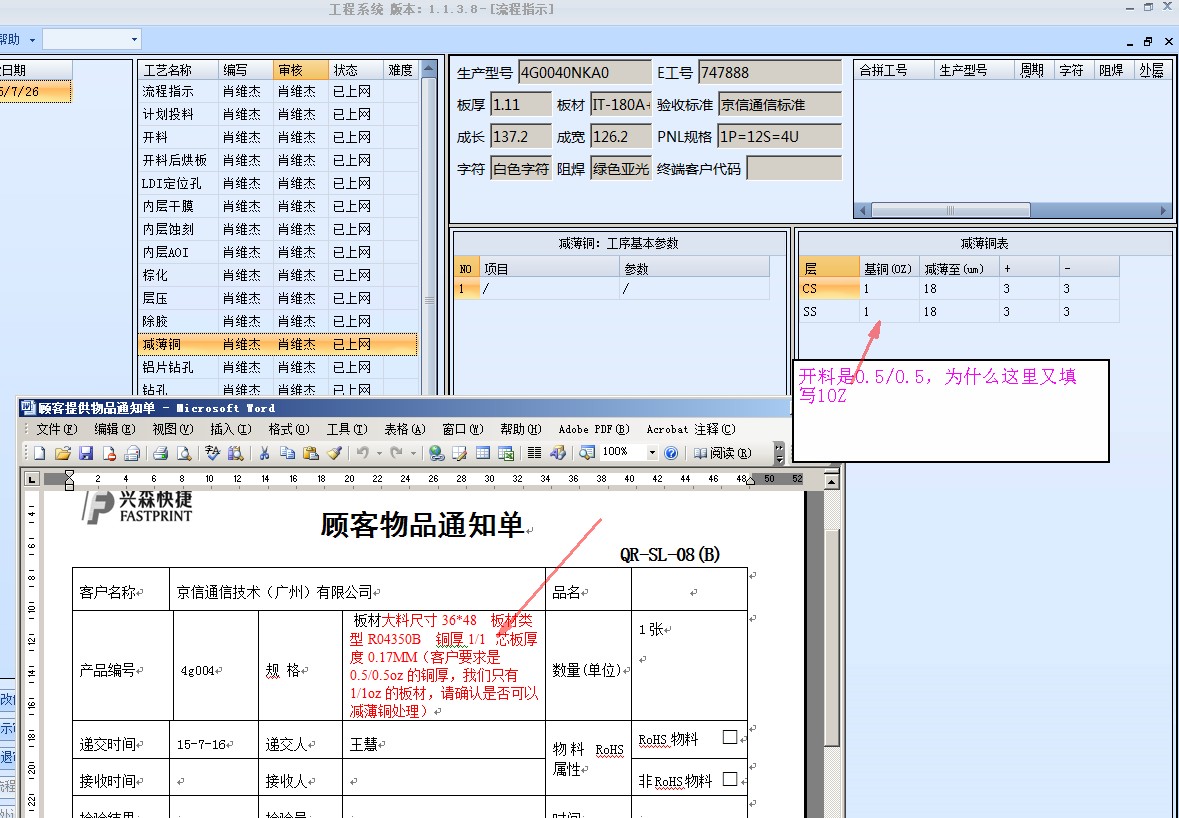Viewport: 1179px width, 818px height.
Task: Click the 验收标准 field 京信通信标准
Action: coord(779,105)
